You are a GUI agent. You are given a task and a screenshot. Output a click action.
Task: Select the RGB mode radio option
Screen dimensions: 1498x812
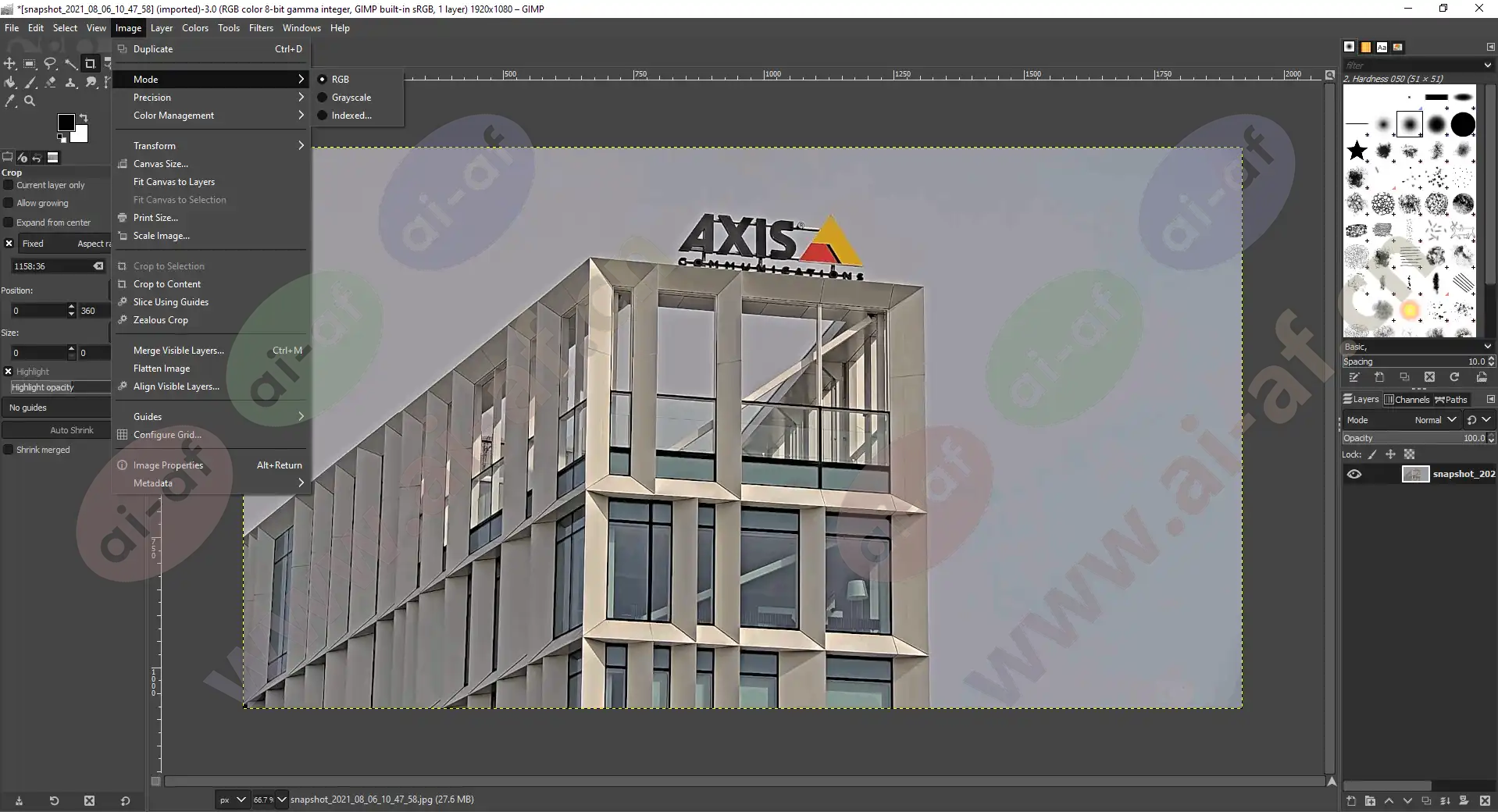pyautogui.click(x=322, y=79)
